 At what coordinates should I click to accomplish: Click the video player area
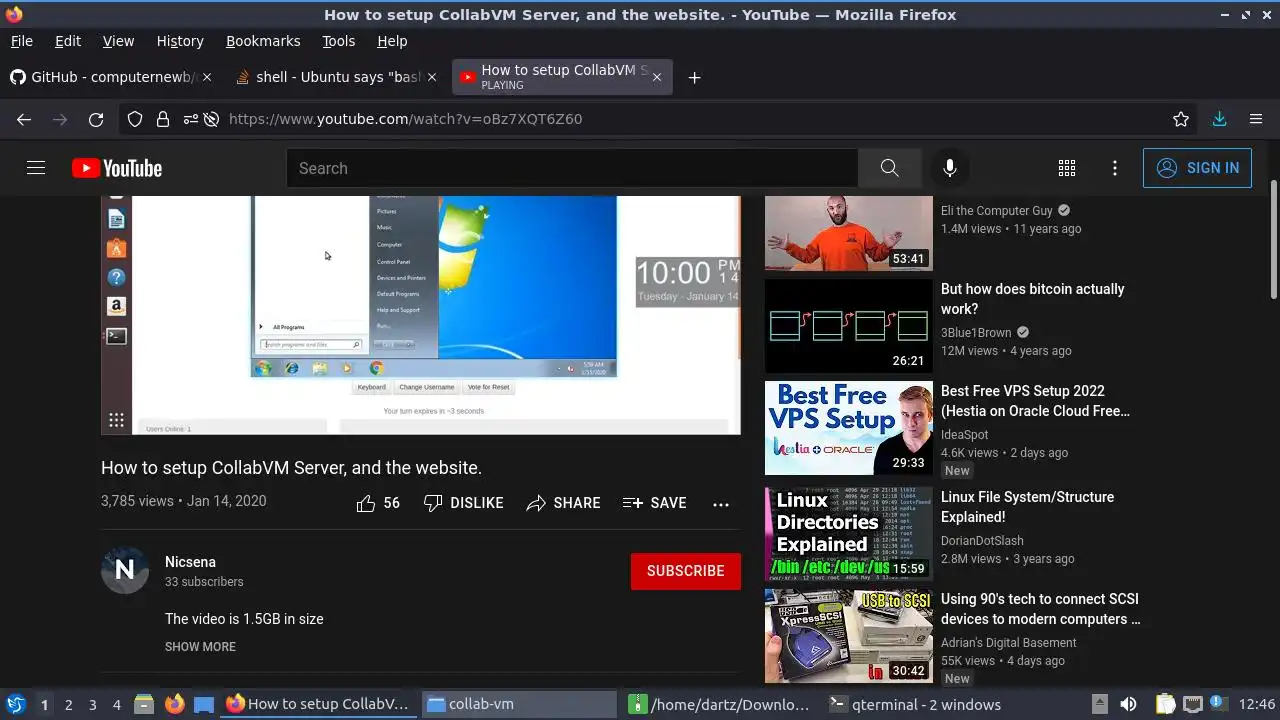(x=421, y=315)
